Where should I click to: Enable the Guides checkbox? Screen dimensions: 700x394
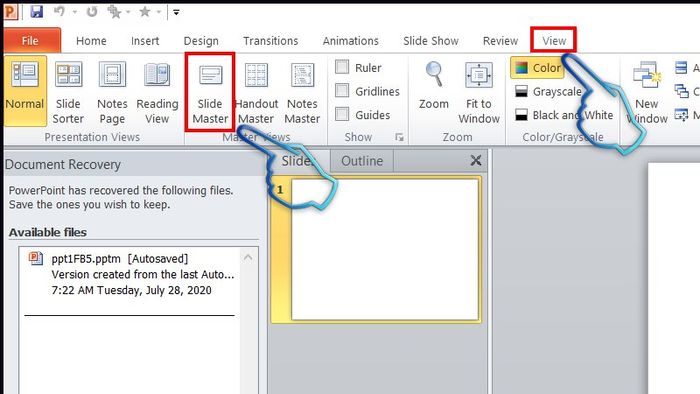[x=342, y=114]
